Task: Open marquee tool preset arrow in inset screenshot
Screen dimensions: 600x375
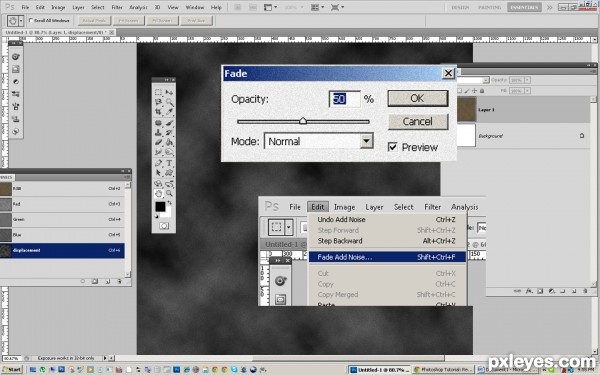Action: (289, 227)
